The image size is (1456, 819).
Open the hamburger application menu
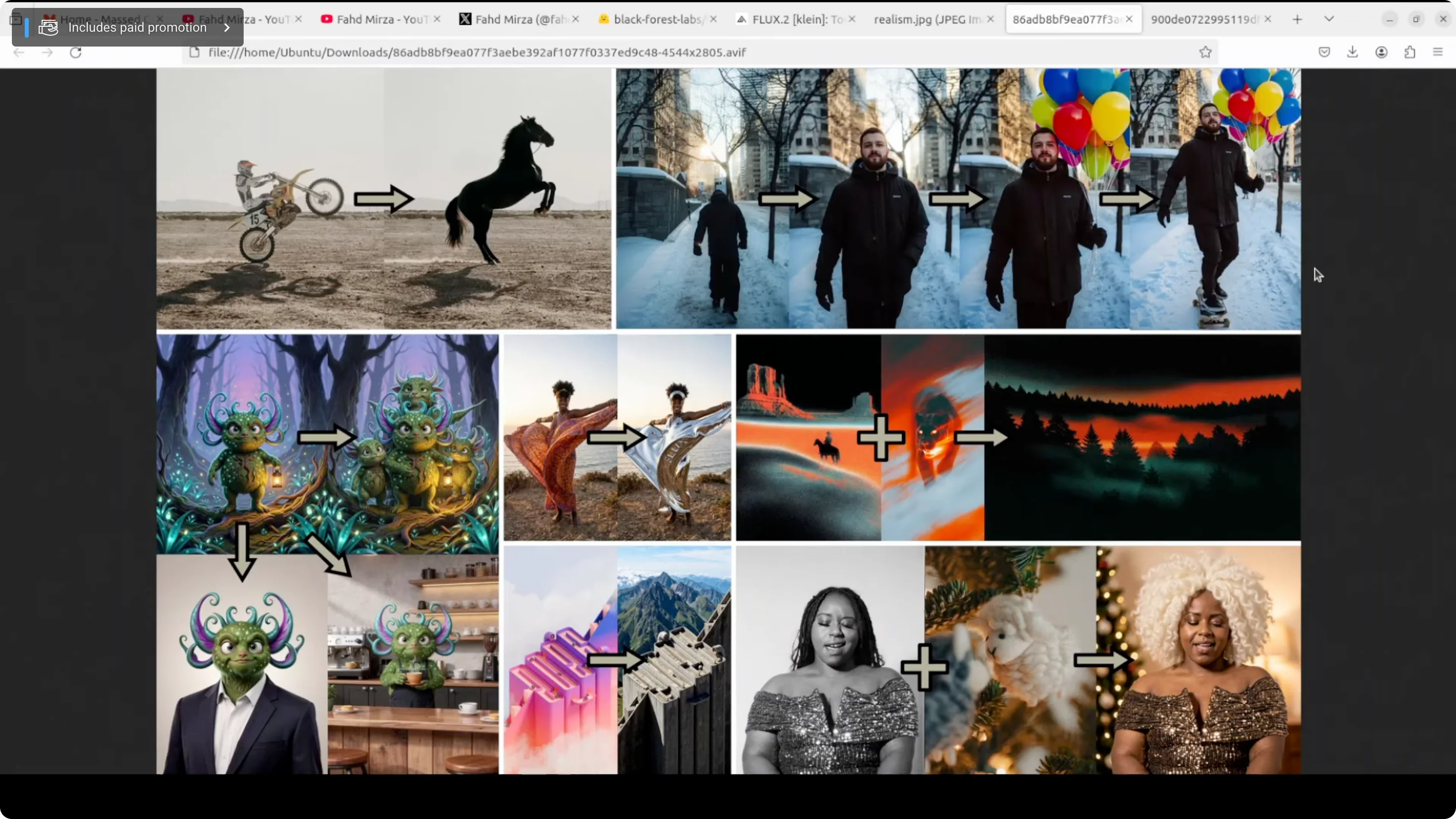[1438, 52]
